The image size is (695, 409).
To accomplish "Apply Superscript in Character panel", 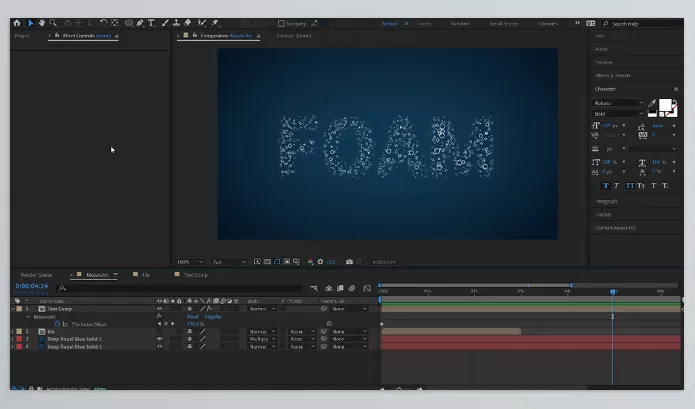I will point(653,186).
